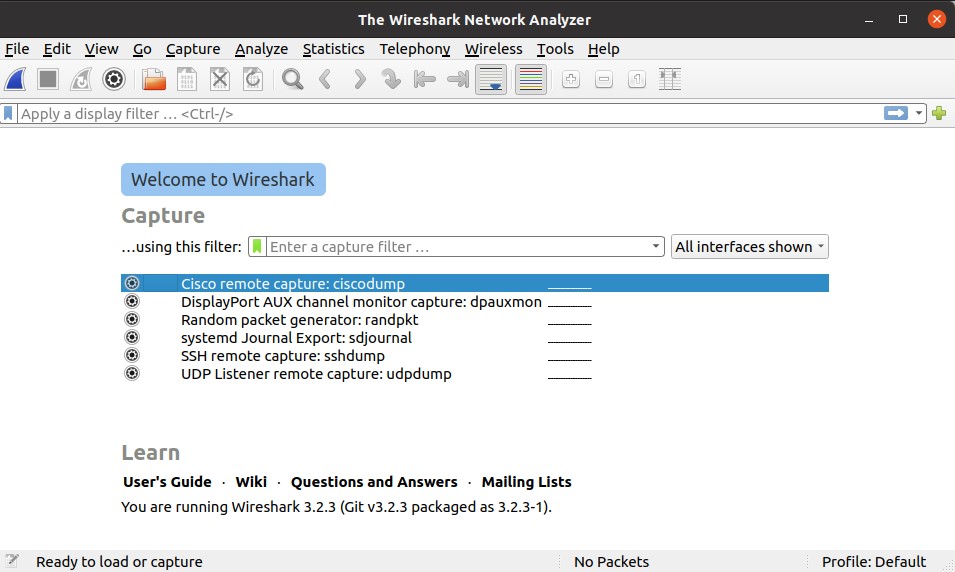Viewport: 955px width, 572px height.
Task: Select Cisco remote capture: ciscodump interface
Action: click(x=475, y=283)
